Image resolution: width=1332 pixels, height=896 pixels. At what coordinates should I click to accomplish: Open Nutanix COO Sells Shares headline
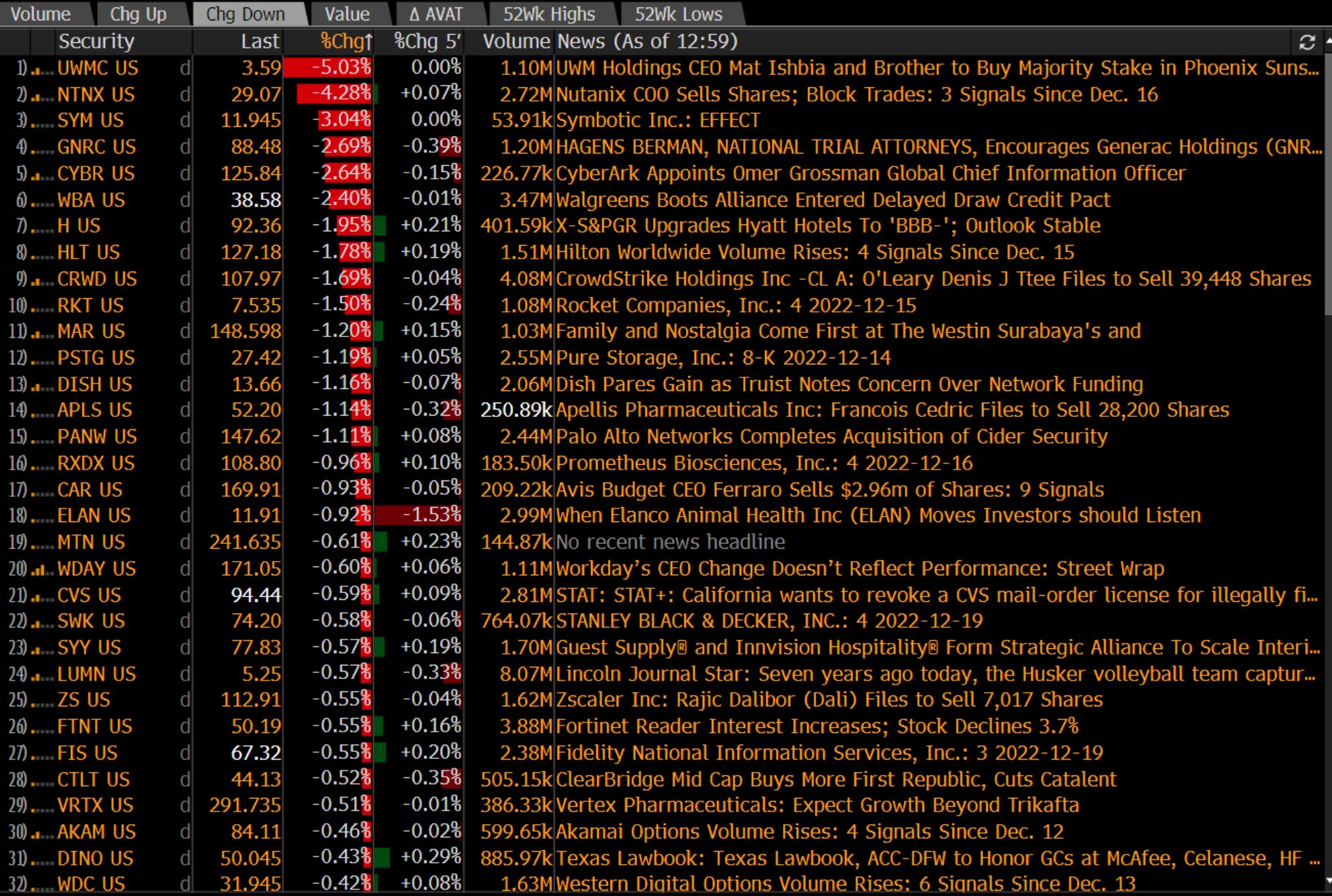(x=857, y=94)
